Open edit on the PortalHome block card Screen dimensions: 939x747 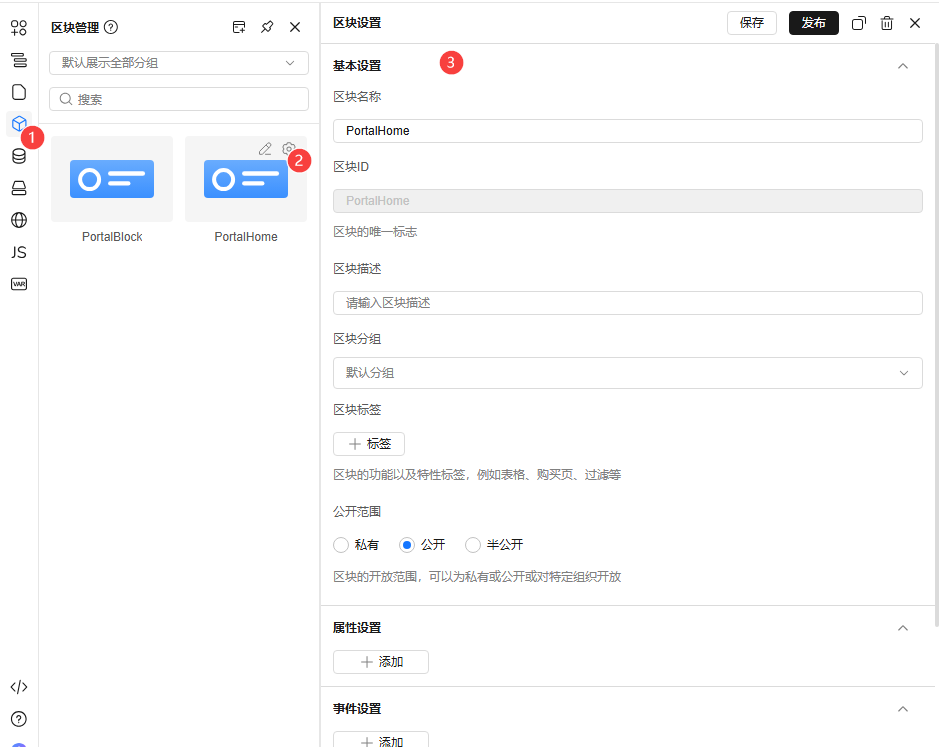[x=264, y=148]
